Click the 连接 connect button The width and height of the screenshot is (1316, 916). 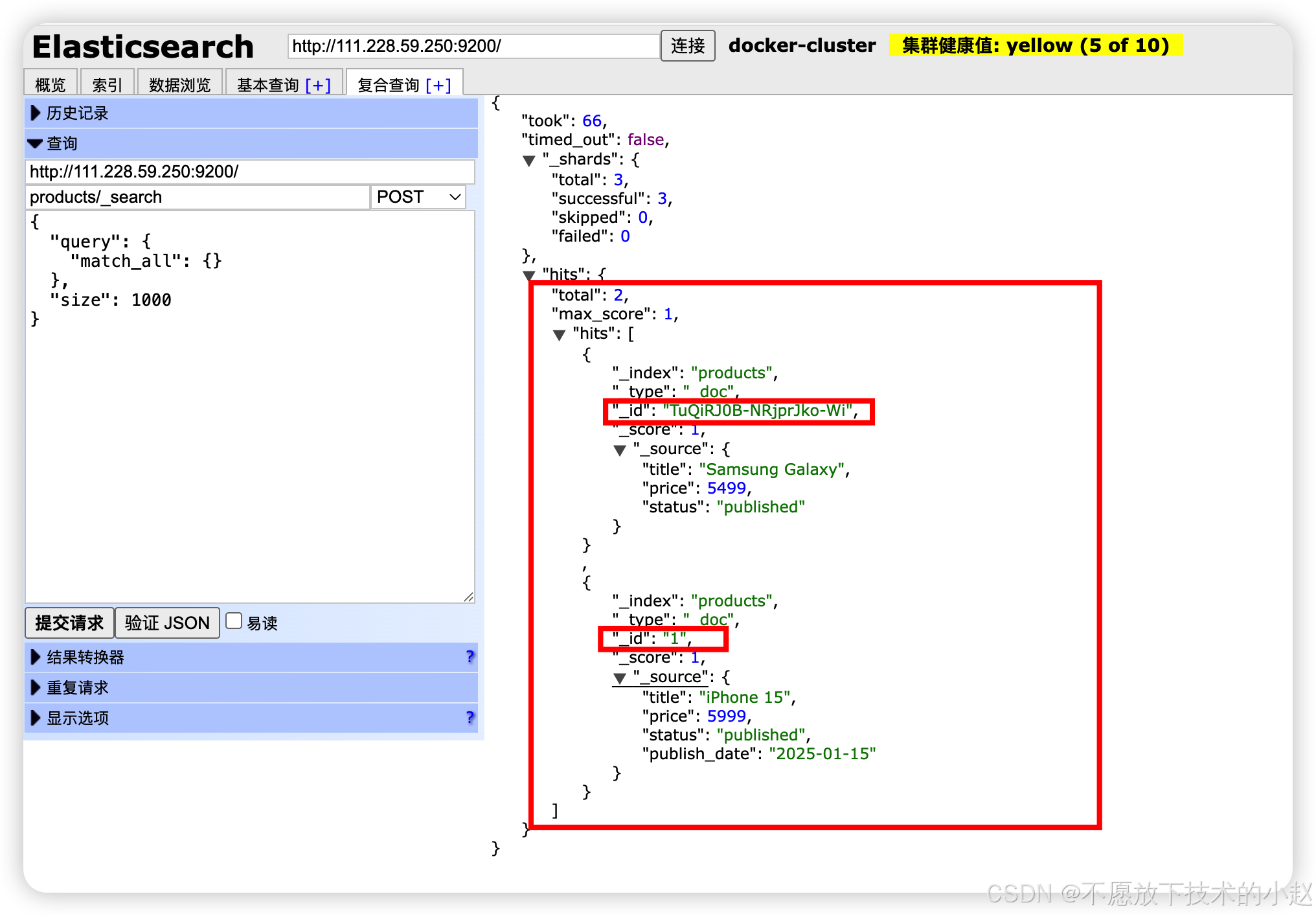click(687, 46)
